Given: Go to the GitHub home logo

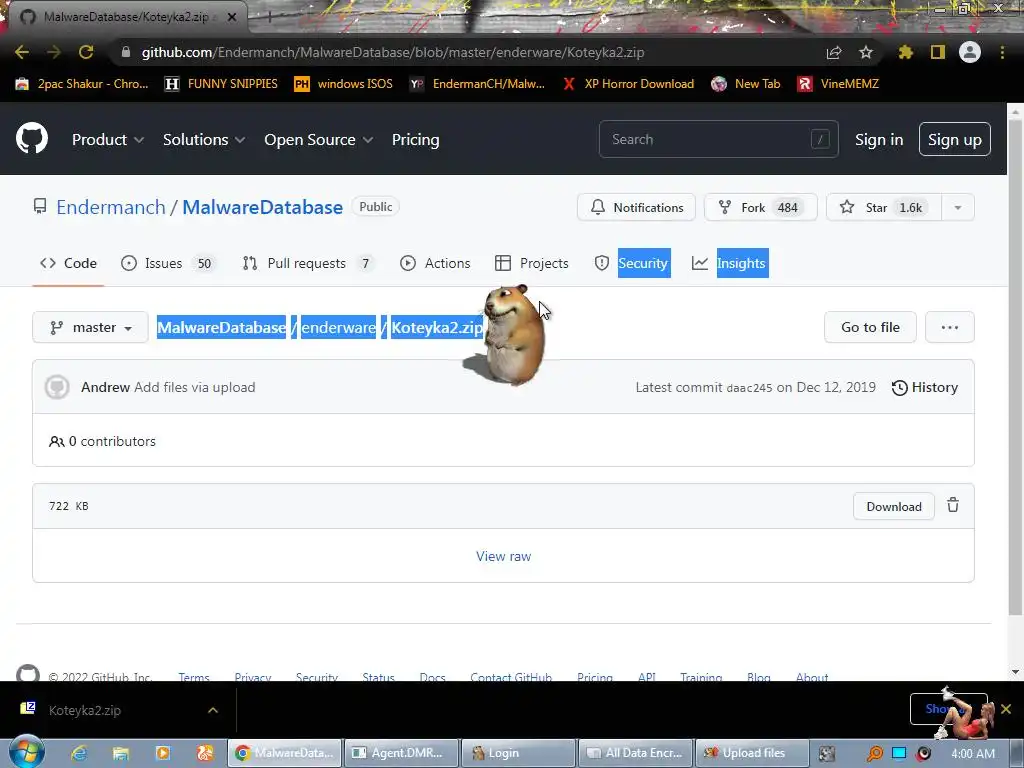Looking at the screenshot, I should pos(32,138).
